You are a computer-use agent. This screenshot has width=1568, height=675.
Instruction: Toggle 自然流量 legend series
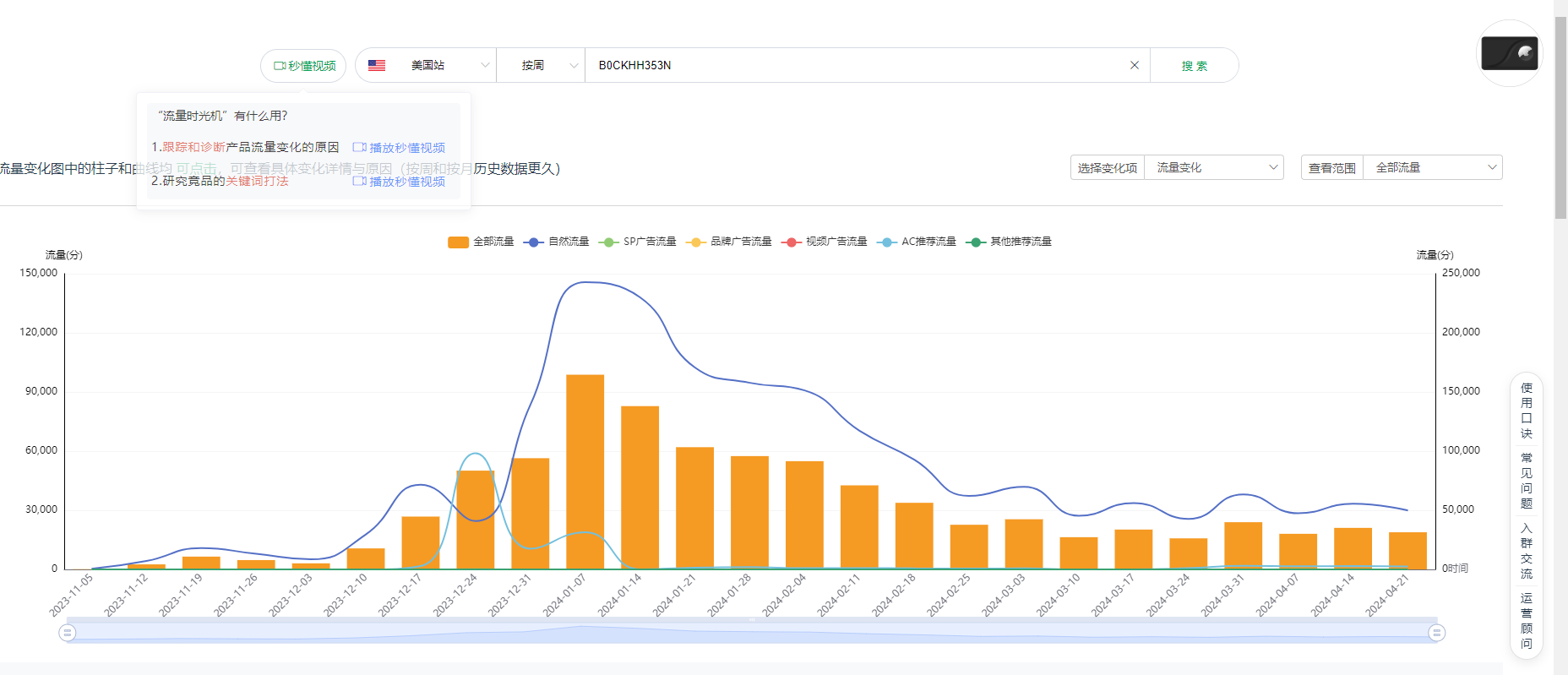pyautogui.click(x=557, y=242)
